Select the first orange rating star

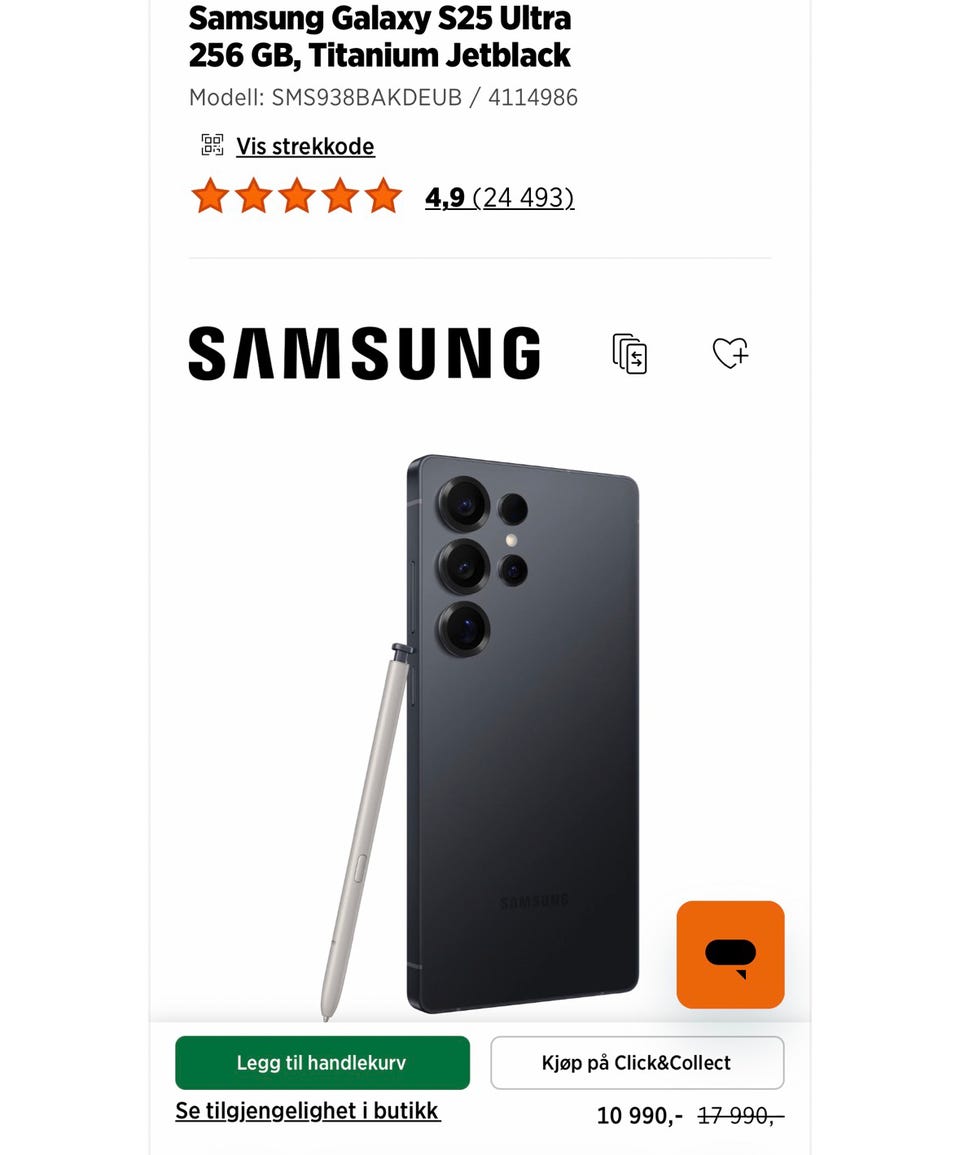210,196
